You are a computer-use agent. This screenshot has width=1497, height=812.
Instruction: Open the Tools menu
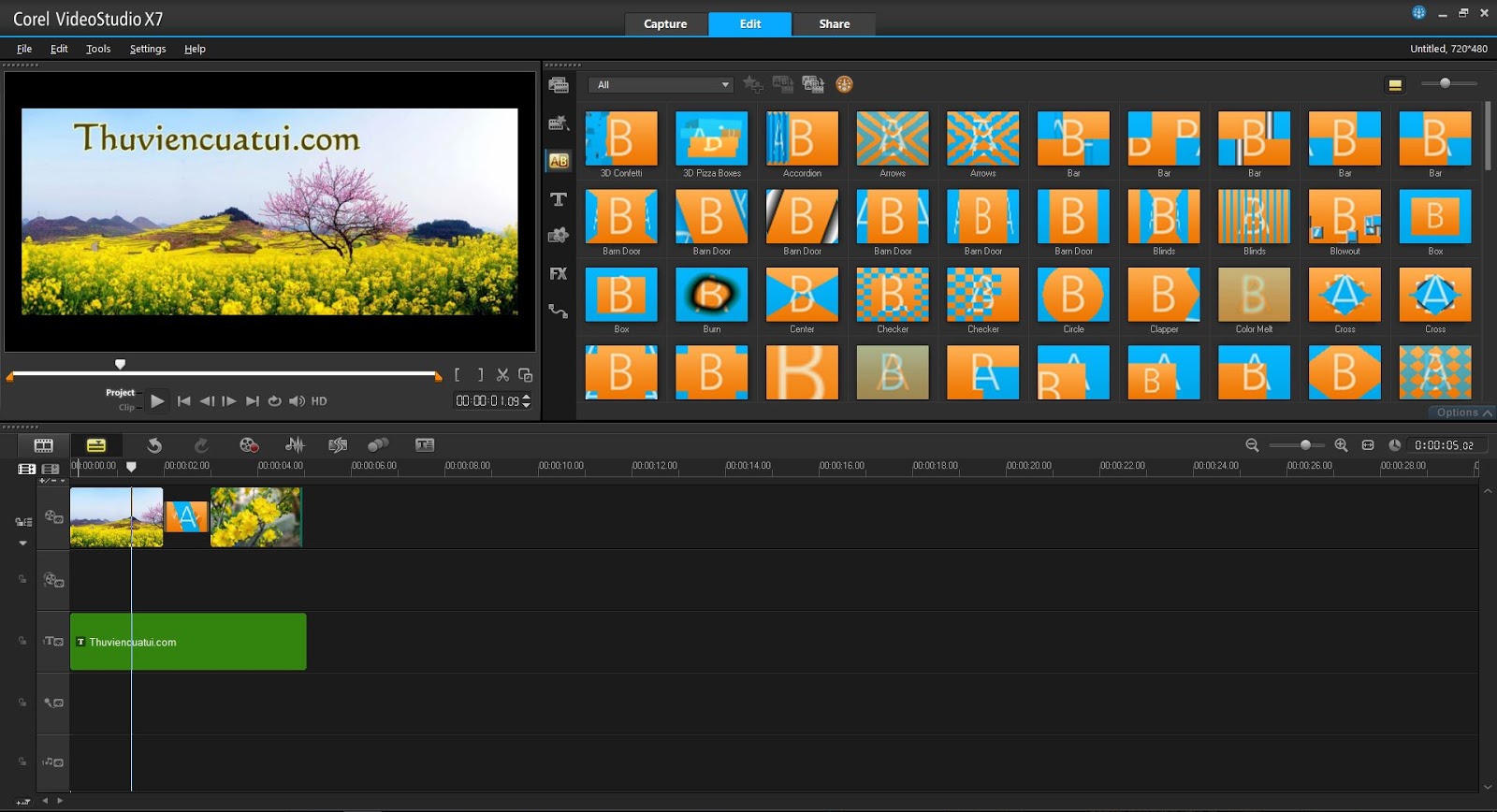[x=98, y=49]
